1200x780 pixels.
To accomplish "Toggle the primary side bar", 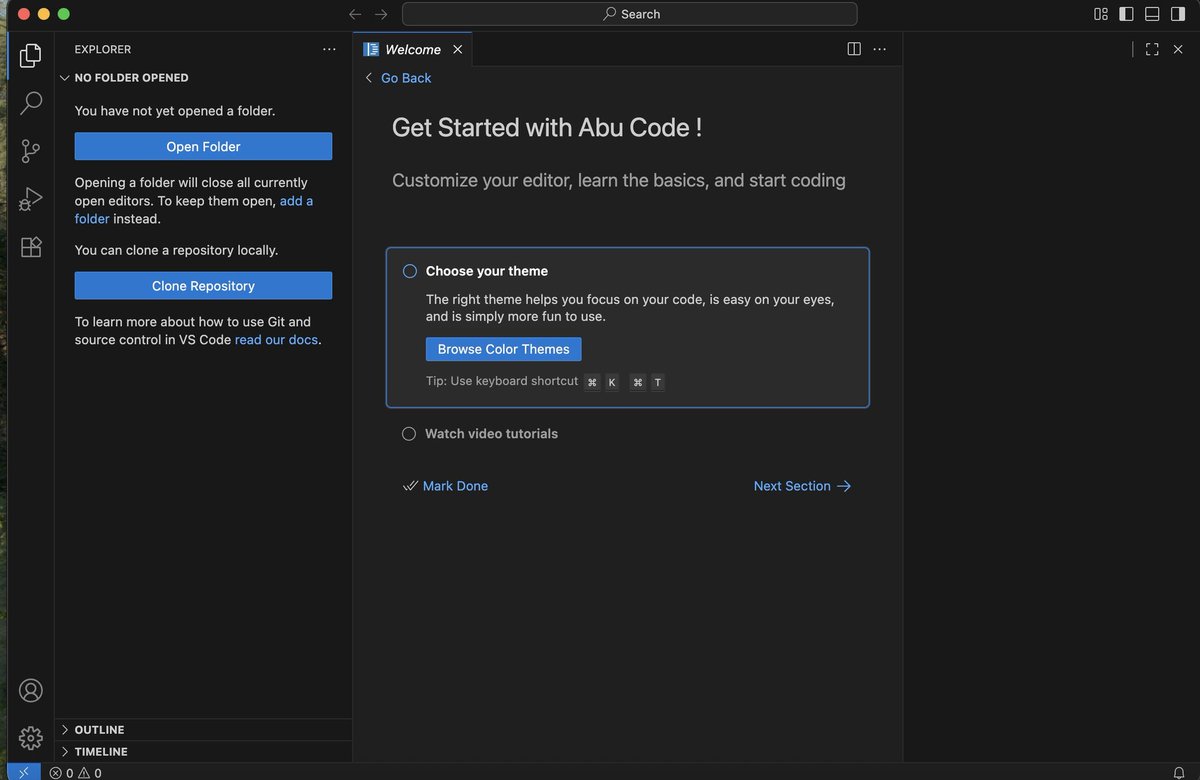I will [1126, 14].
